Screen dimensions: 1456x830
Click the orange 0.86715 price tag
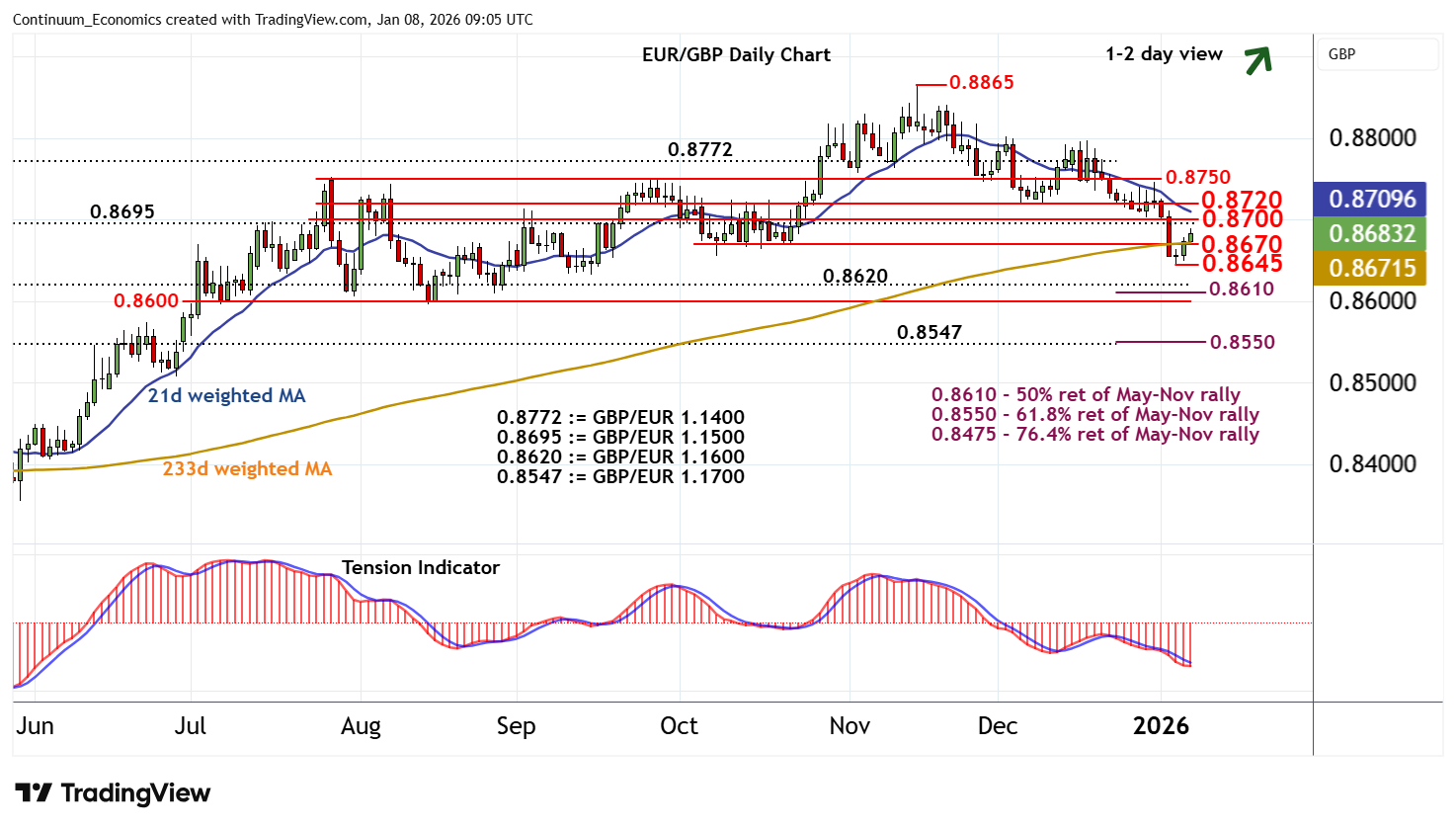tap(1371, 268)
